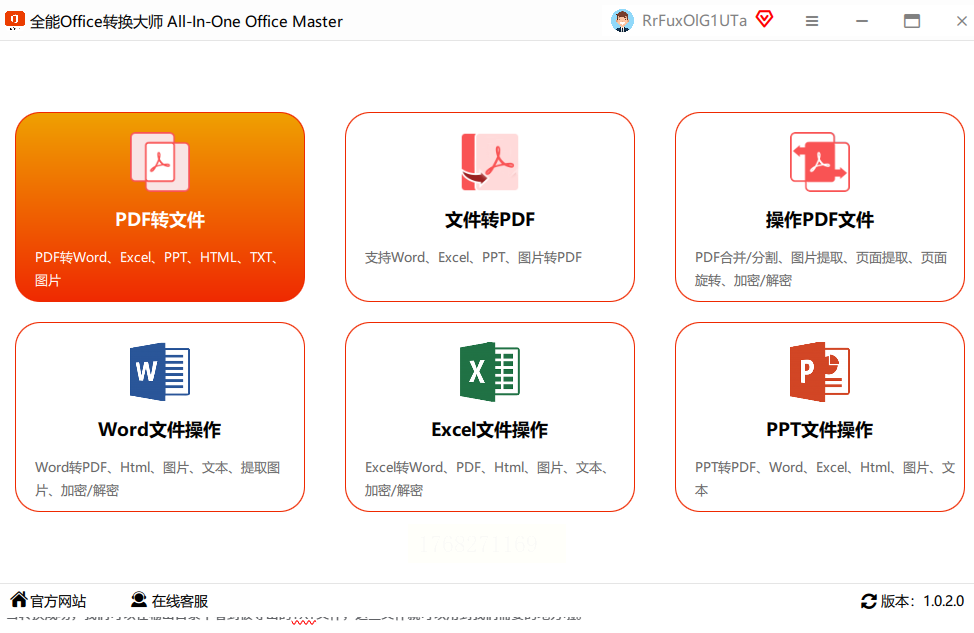The image size is (974, 633).
Task: Click the PDF转Word、Excel description text
Action: pyautogui.click(x=156, y=269)
